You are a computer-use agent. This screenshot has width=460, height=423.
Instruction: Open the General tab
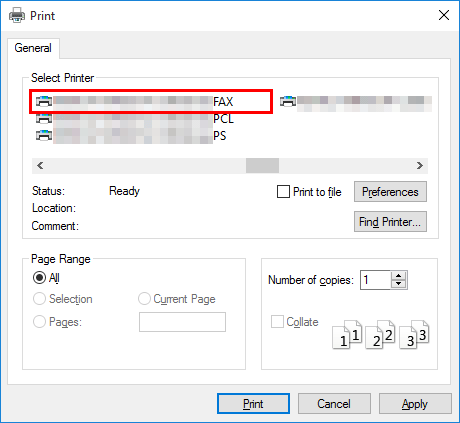33,48
